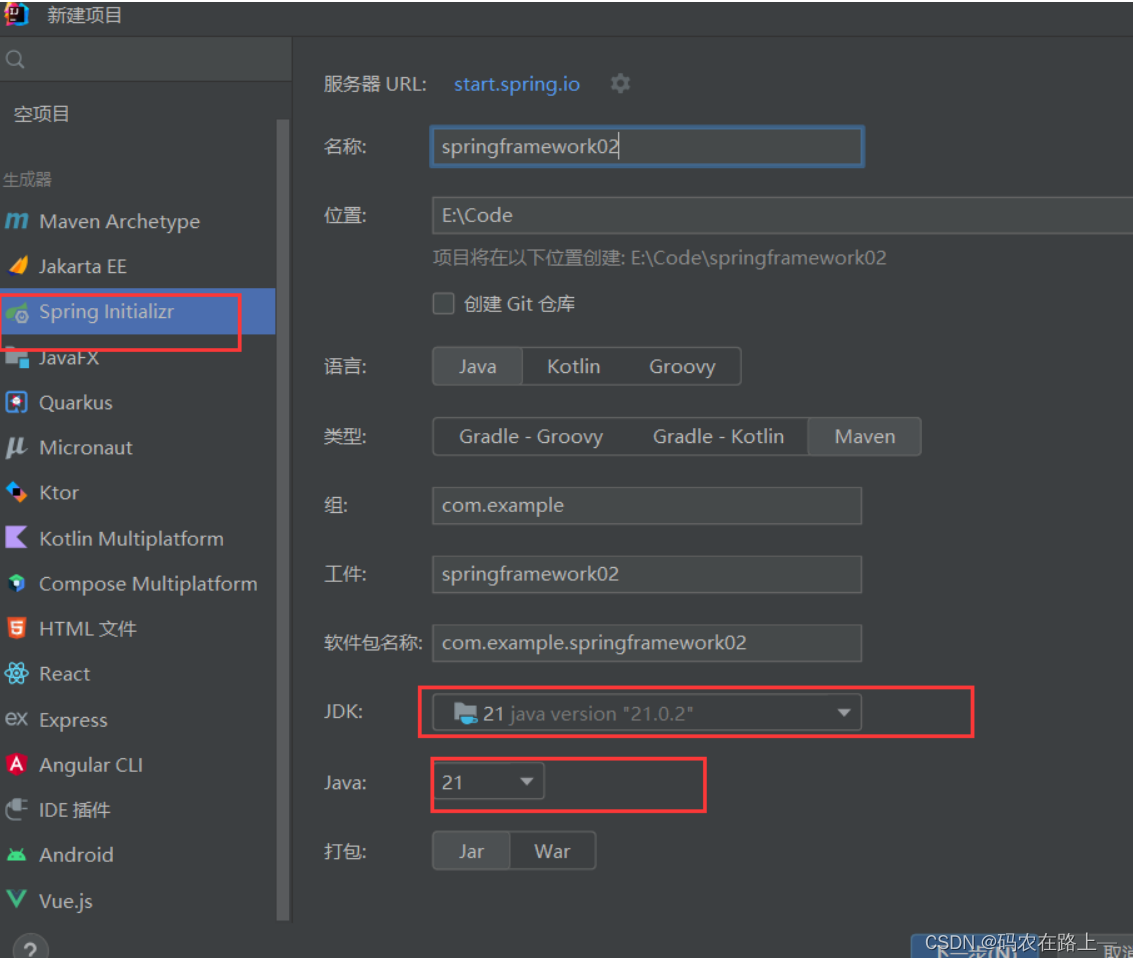Select the HTML 文件 generator entry
The width and height of the screenshot is (1133, 962).
[x=137, y=629]
